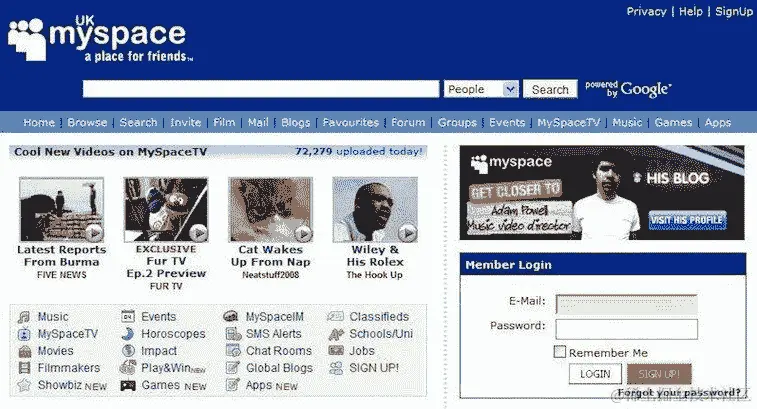Open Invite in the navigation bar
757x409 pixels.
point(185,123)
